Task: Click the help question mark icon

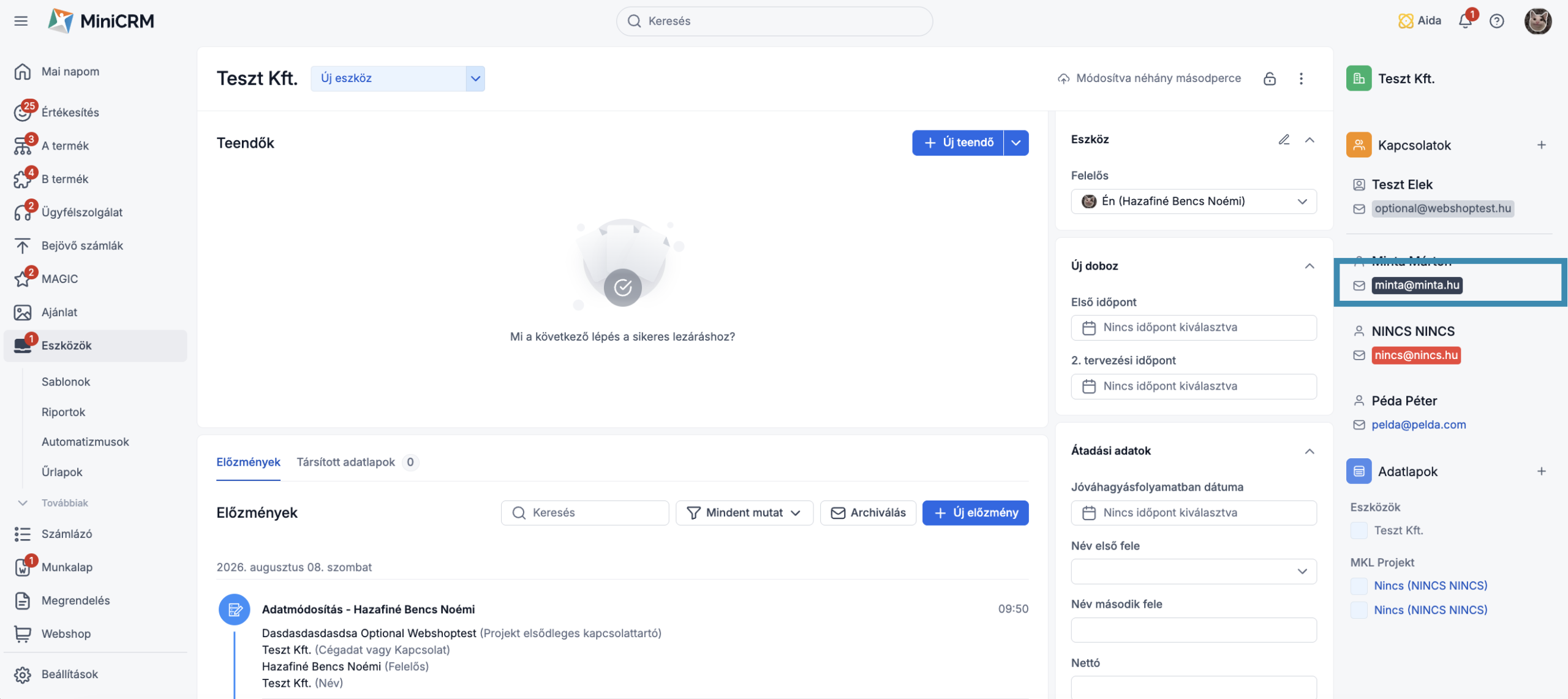Action: [1496, 21]
